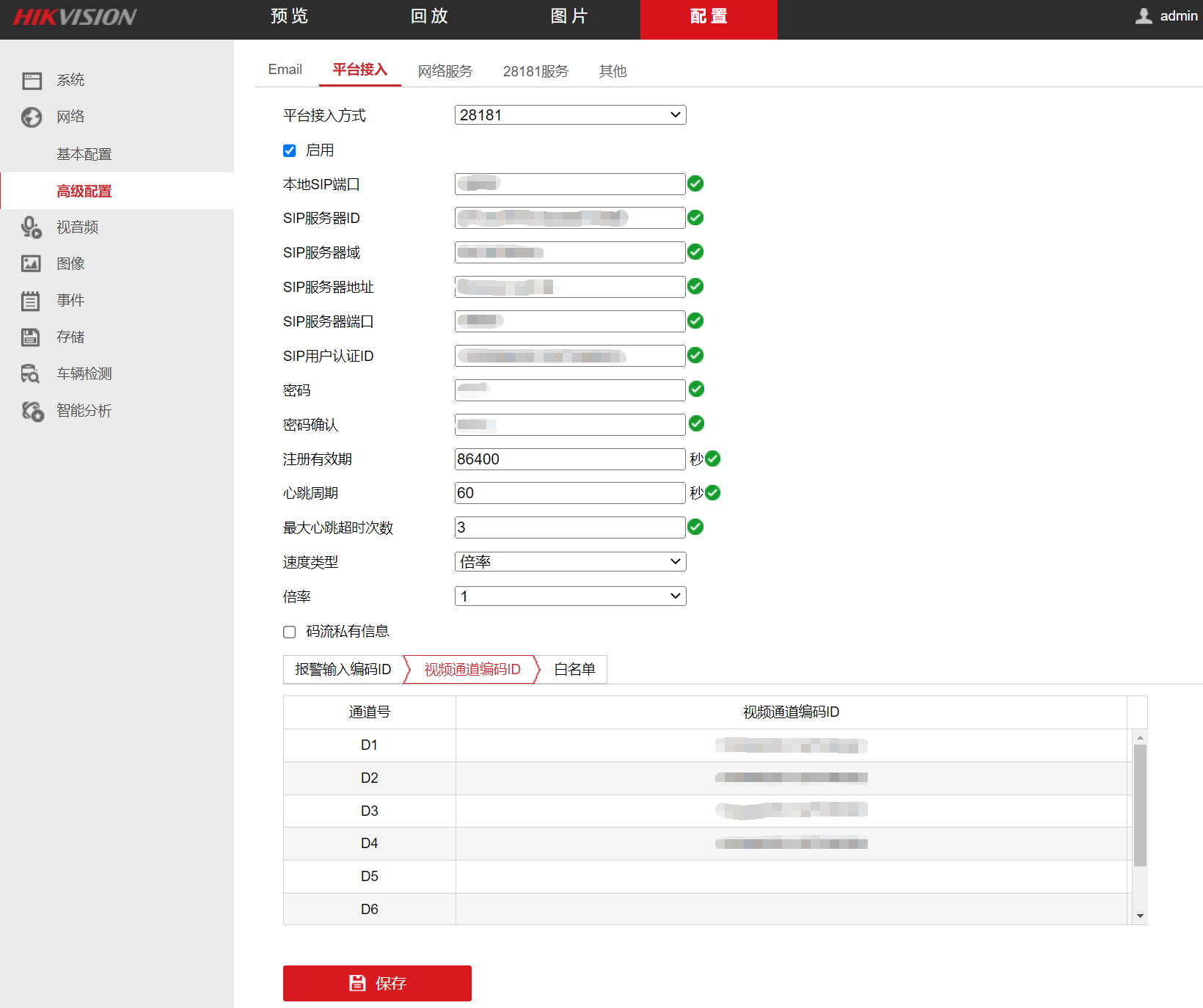Click the 保存 button
The height and width of the screenshot is (1008, 1203).
[x=377, y=983]
